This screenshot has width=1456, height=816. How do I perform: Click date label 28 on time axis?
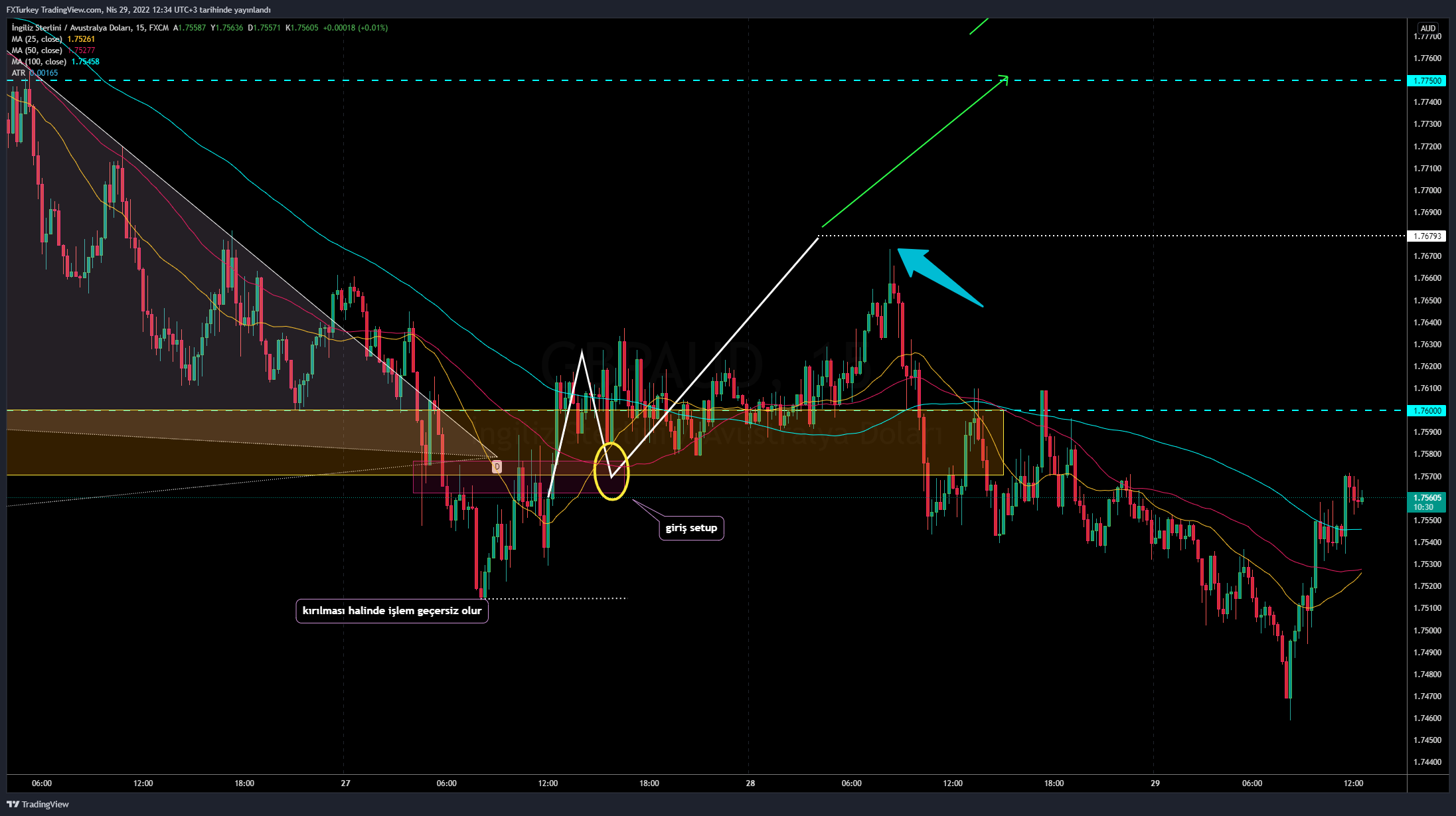pos(750,783)
